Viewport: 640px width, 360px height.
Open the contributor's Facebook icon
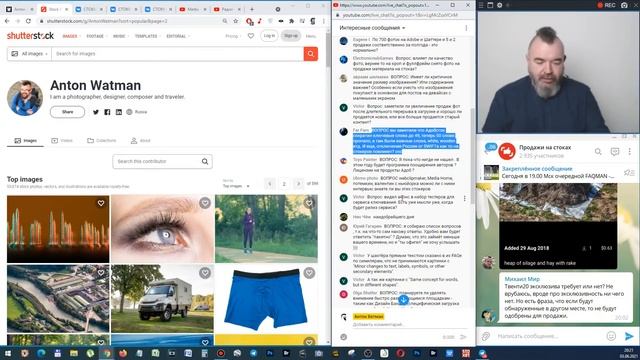tap(107, 112)
